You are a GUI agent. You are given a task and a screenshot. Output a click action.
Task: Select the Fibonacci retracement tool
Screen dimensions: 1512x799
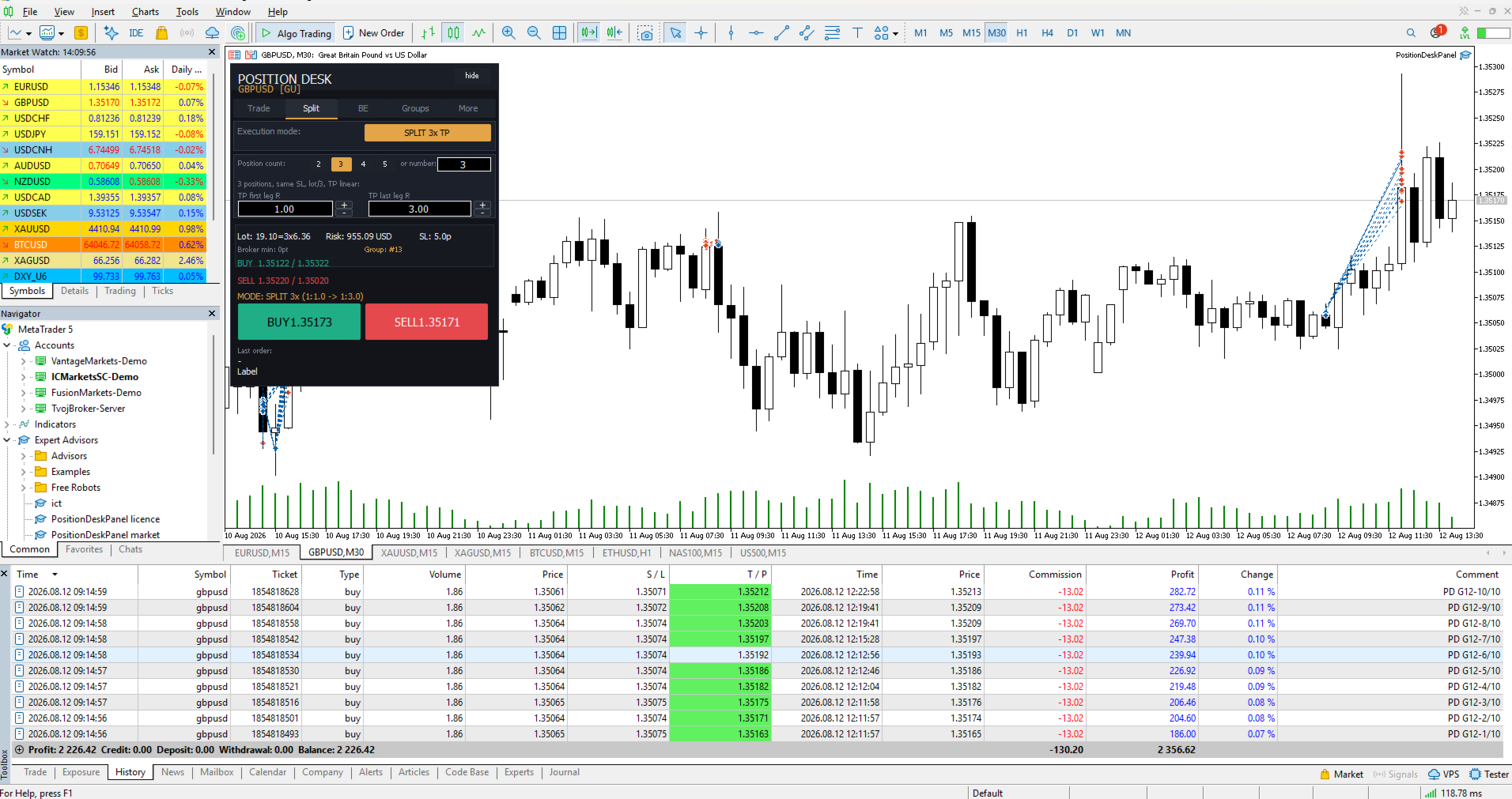(x=832, y=33)
